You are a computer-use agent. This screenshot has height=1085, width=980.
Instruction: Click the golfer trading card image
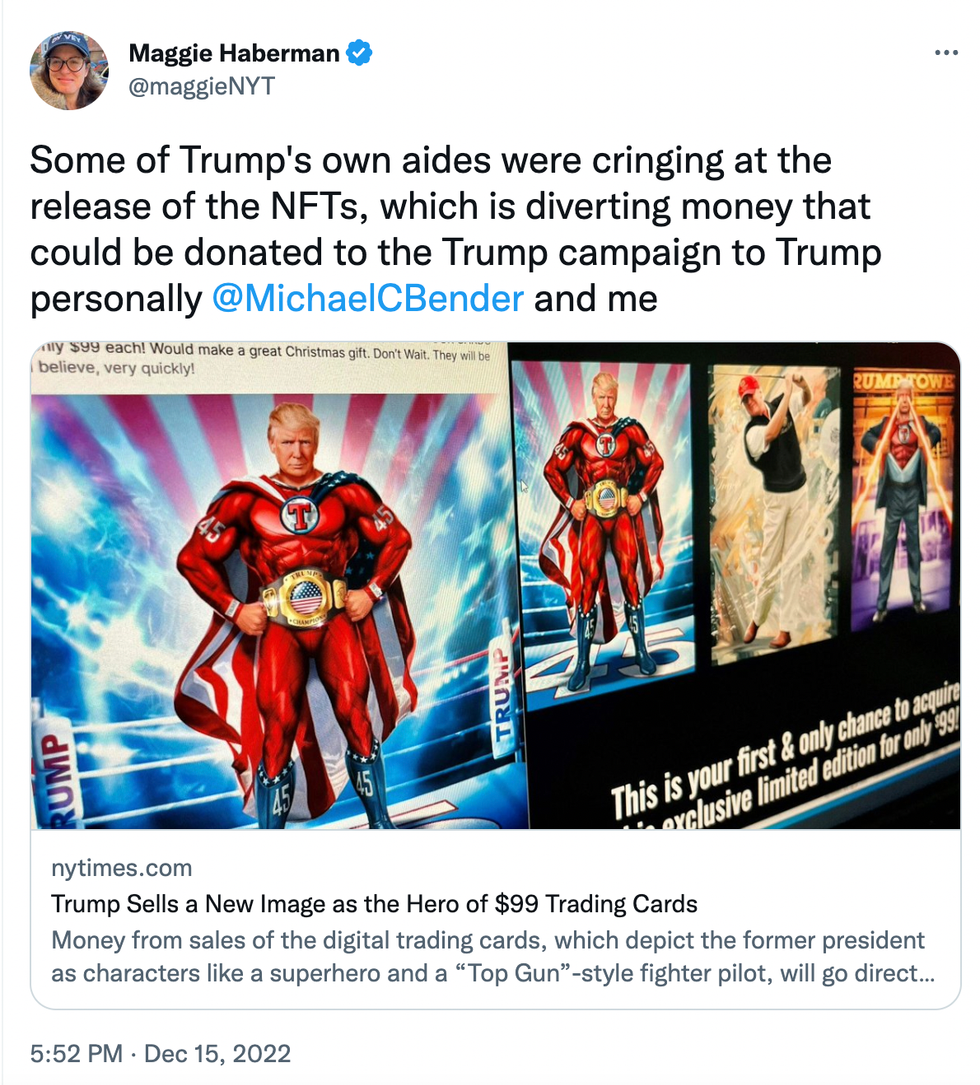[773, 512]
